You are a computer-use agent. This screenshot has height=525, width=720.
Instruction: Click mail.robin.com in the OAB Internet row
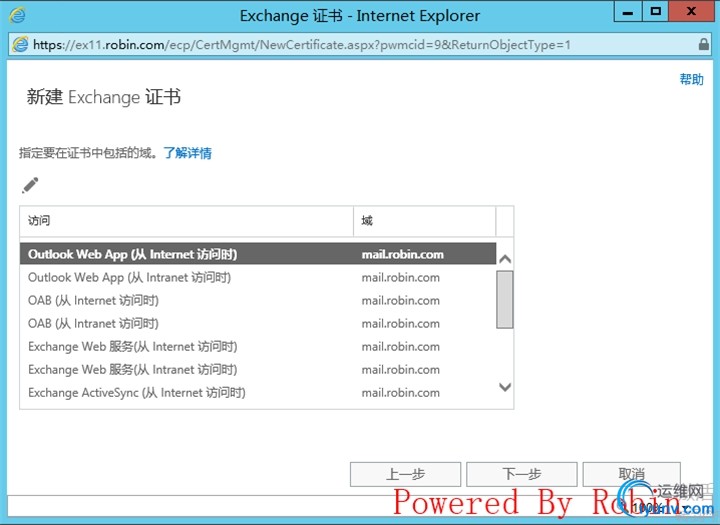click(400, 300)
